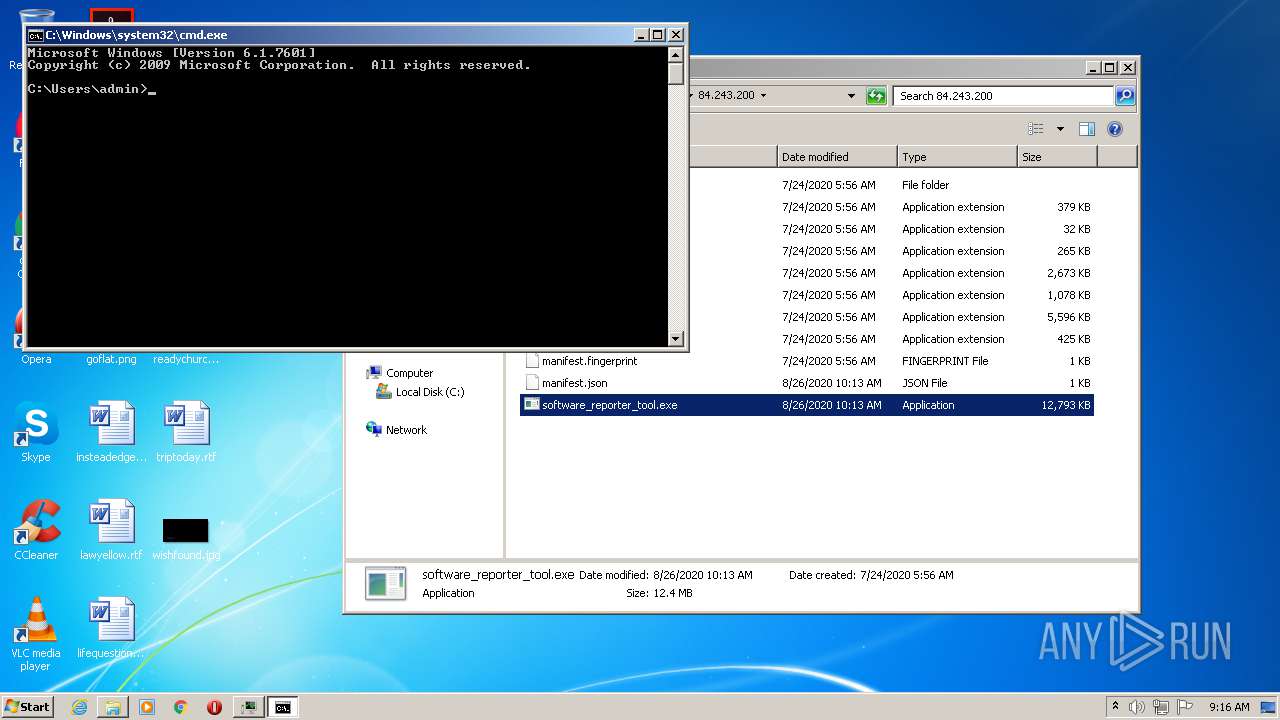This screenshot has width=1280, height=720.
Task: Open lawyellow.rtf document on desktop
Action: pyautogui.click(x=111, y=530)
